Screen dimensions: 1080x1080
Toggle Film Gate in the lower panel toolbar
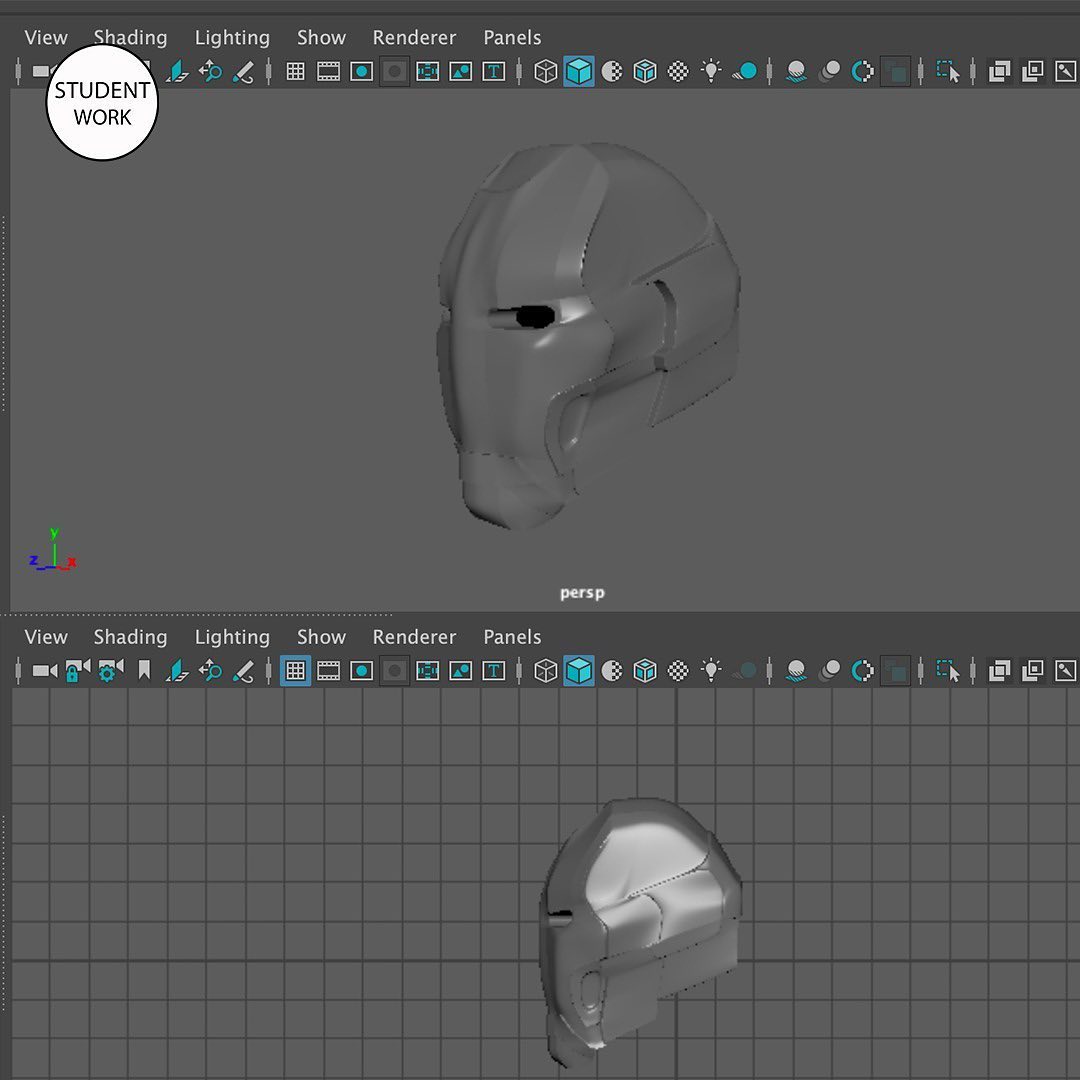[x=329, y=671]
